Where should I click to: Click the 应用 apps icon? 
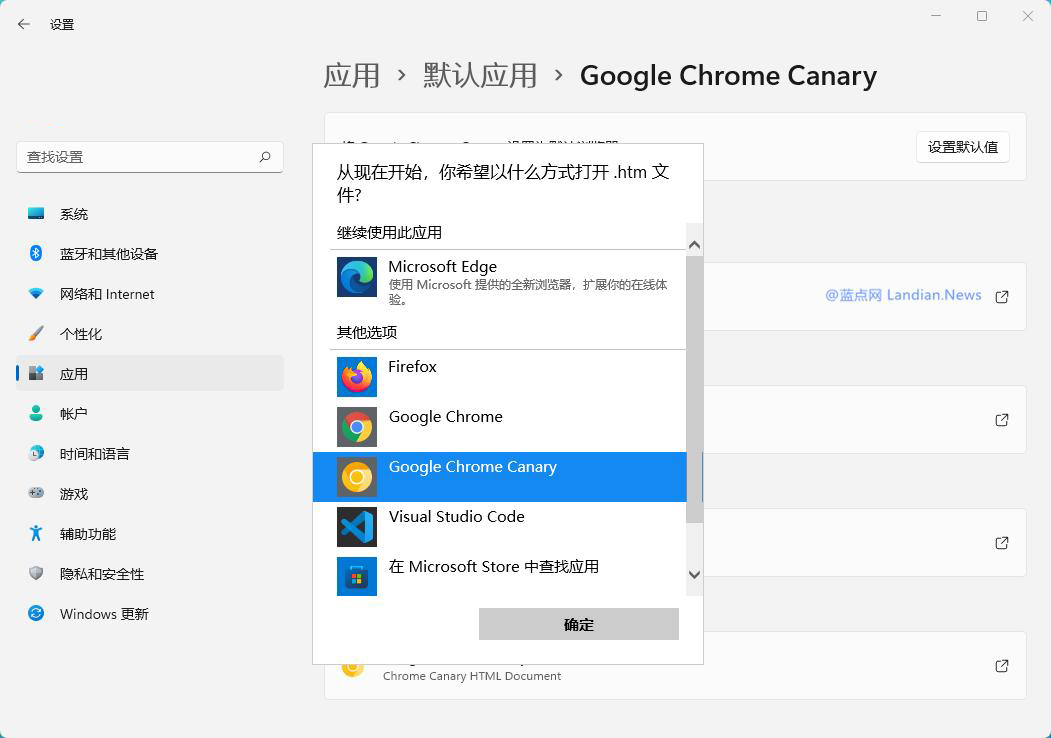click(x=36, y=373)
